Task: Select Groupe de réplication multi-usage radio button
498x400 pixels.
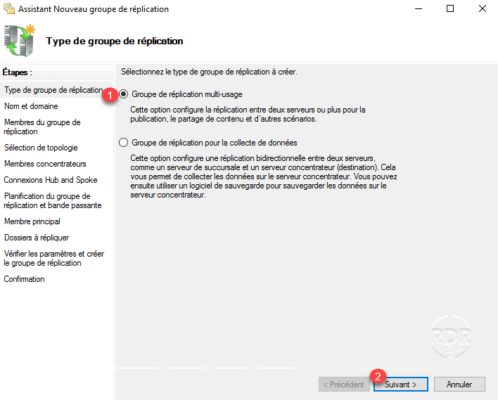Action: pyautogui.click(x=123, y=94)
